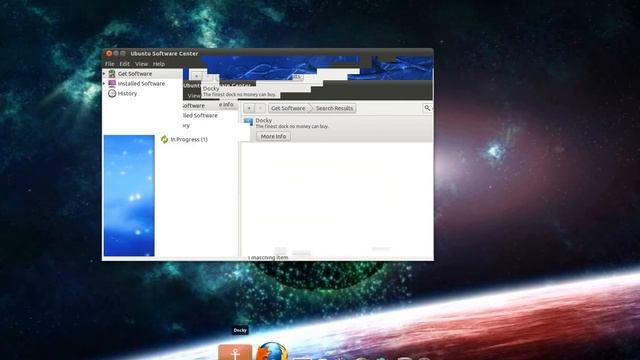Click the Get Software sidebar icon
Viewport: 640px width, 360px height.
point(112,73)
